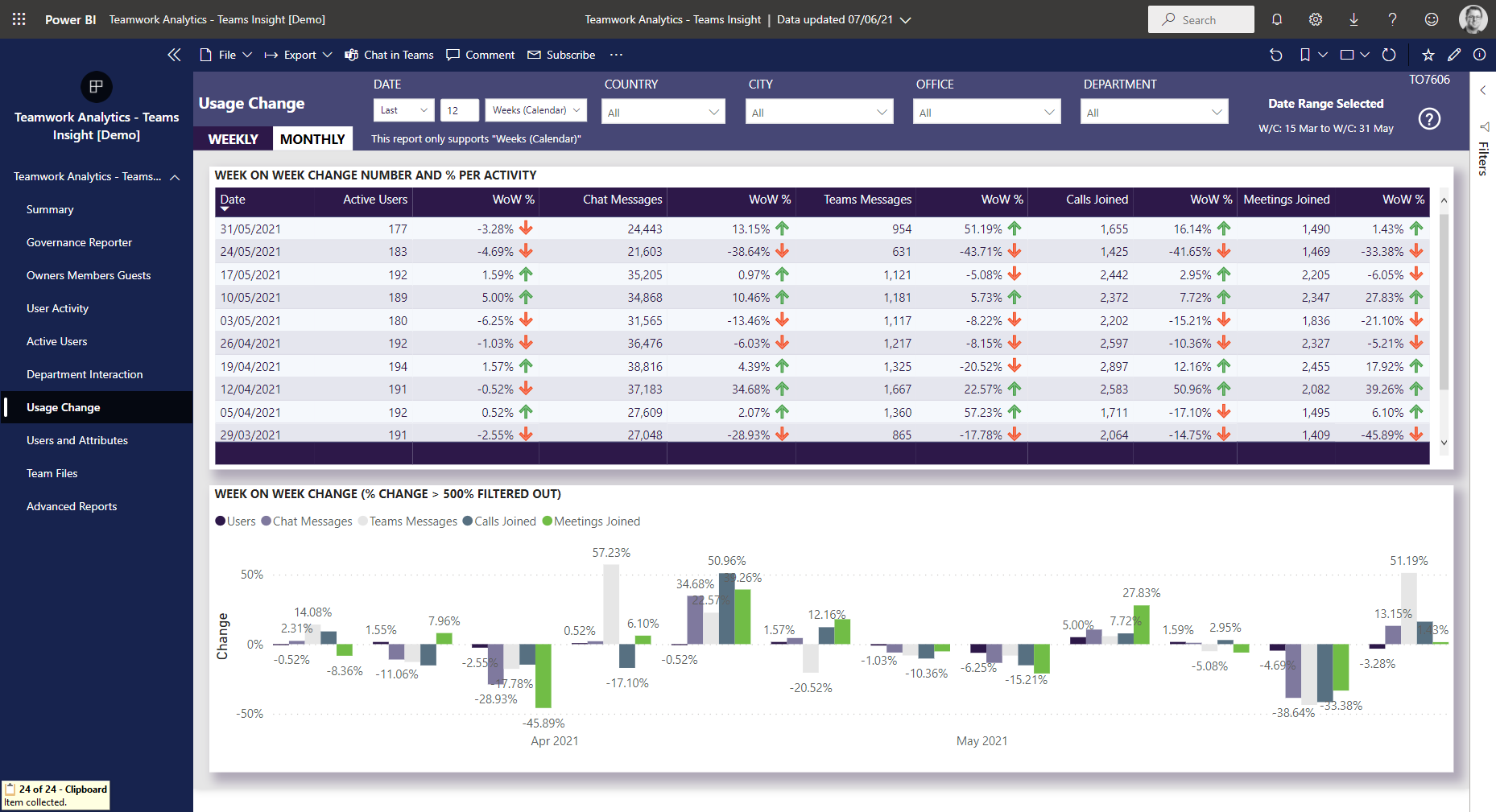Switch to the WEEKLY tab

(233, 139)
